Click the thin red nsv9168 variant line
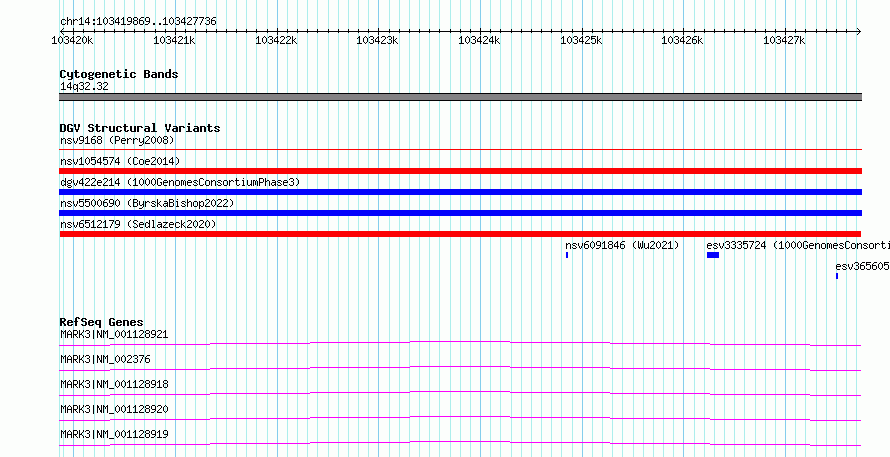 (x=460, y=150)
